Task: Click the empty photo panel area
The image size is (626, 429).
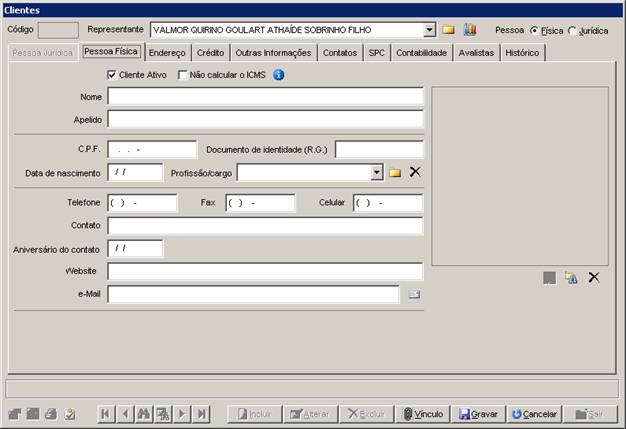Action: pos(520,176)
